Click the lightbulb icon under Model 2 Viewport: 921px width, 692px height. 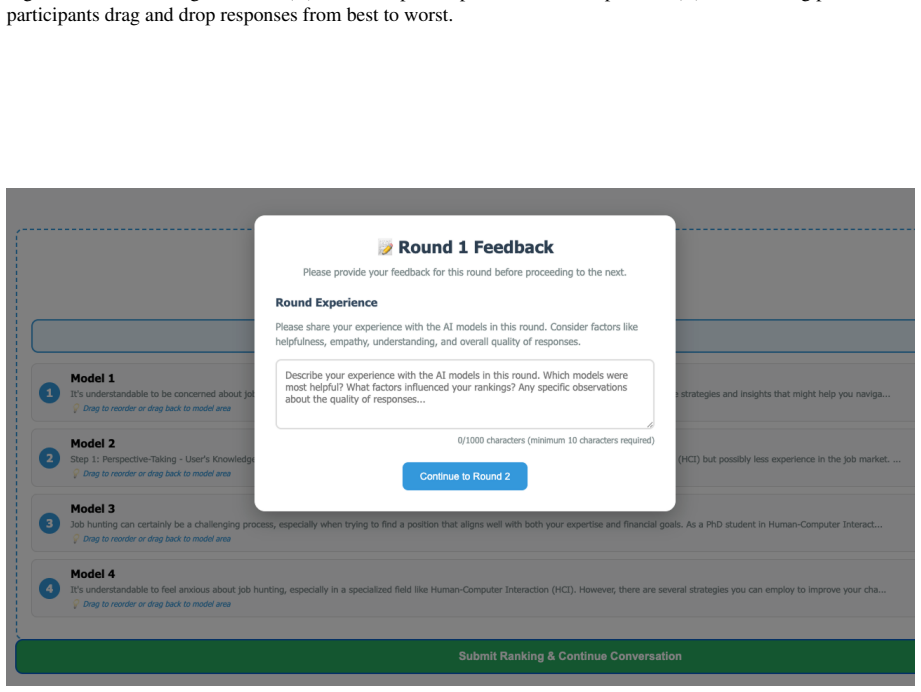pyautogui.click(x=75, y=473)
